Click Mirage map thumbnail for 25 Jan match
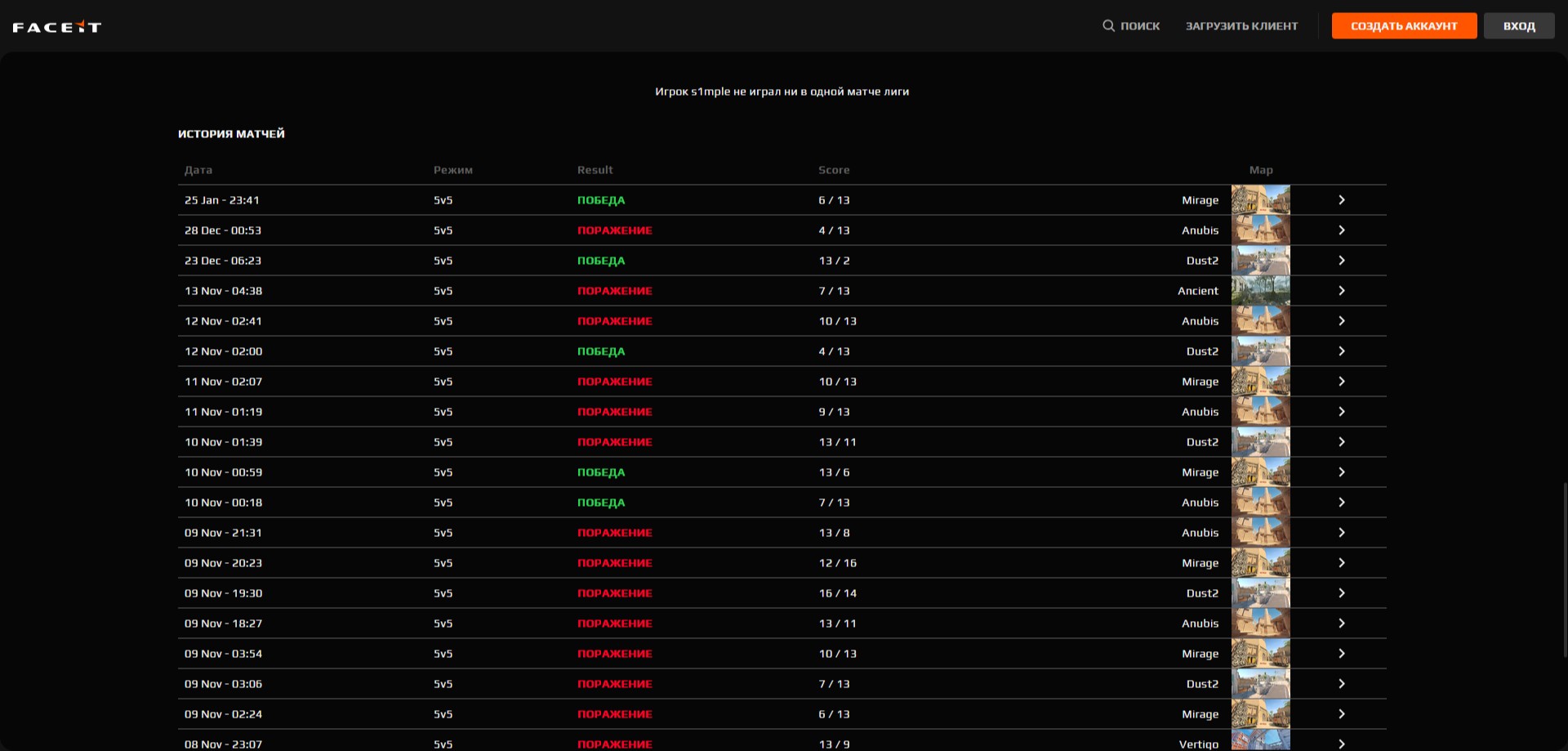1568x751 pixels. [1260, 200]
